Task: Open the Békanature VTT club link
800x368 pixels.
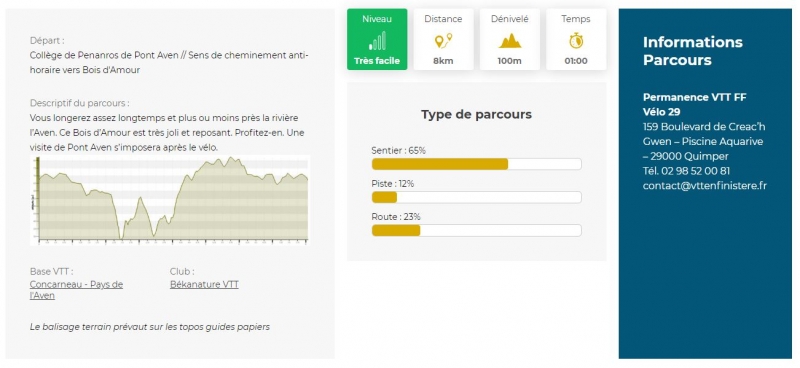Action: (x=204, y=284)
